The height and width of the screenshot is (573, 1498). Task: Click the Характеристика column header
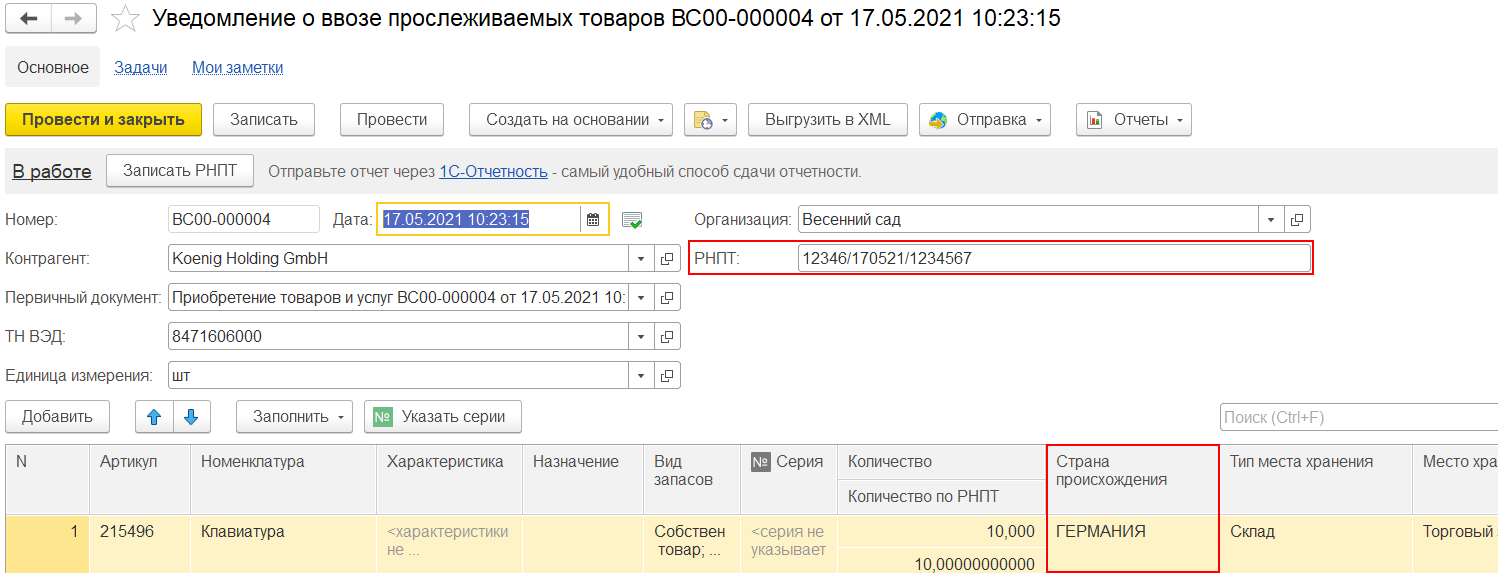point(449,480)
